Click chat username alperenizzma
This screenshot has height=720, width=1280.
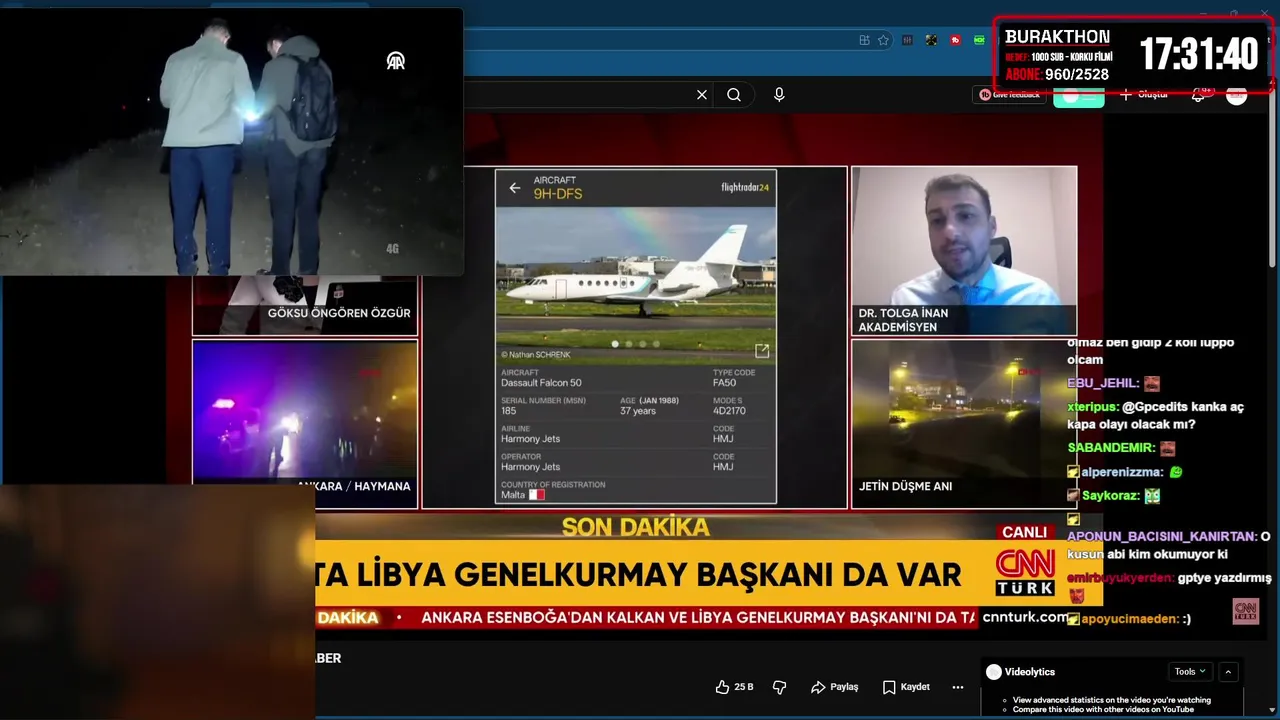1122,472
